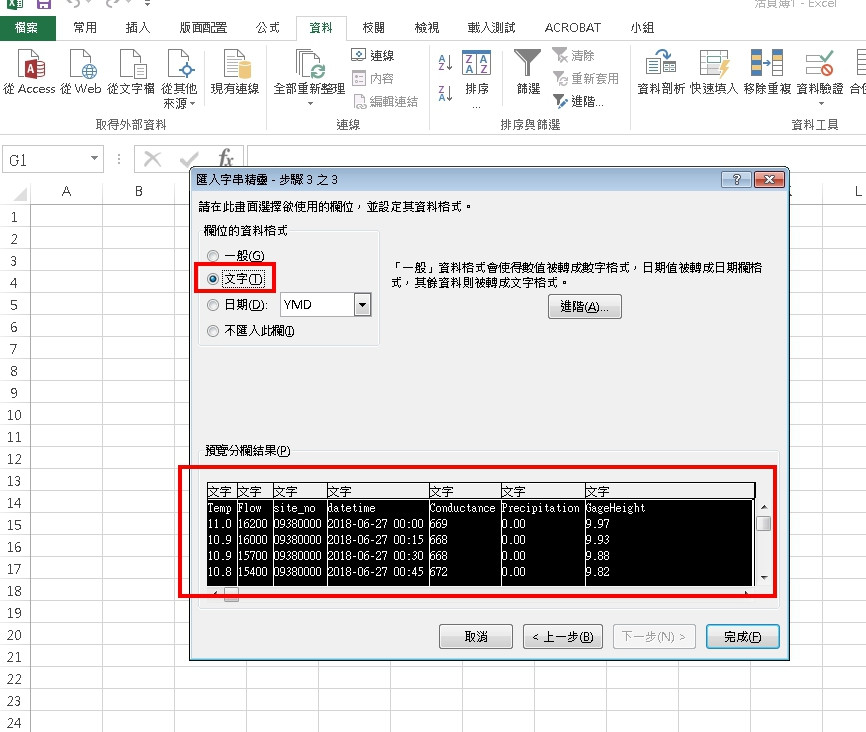Click the save icon in quick access
Screen dimensions: 866x732
coord(44,4)
